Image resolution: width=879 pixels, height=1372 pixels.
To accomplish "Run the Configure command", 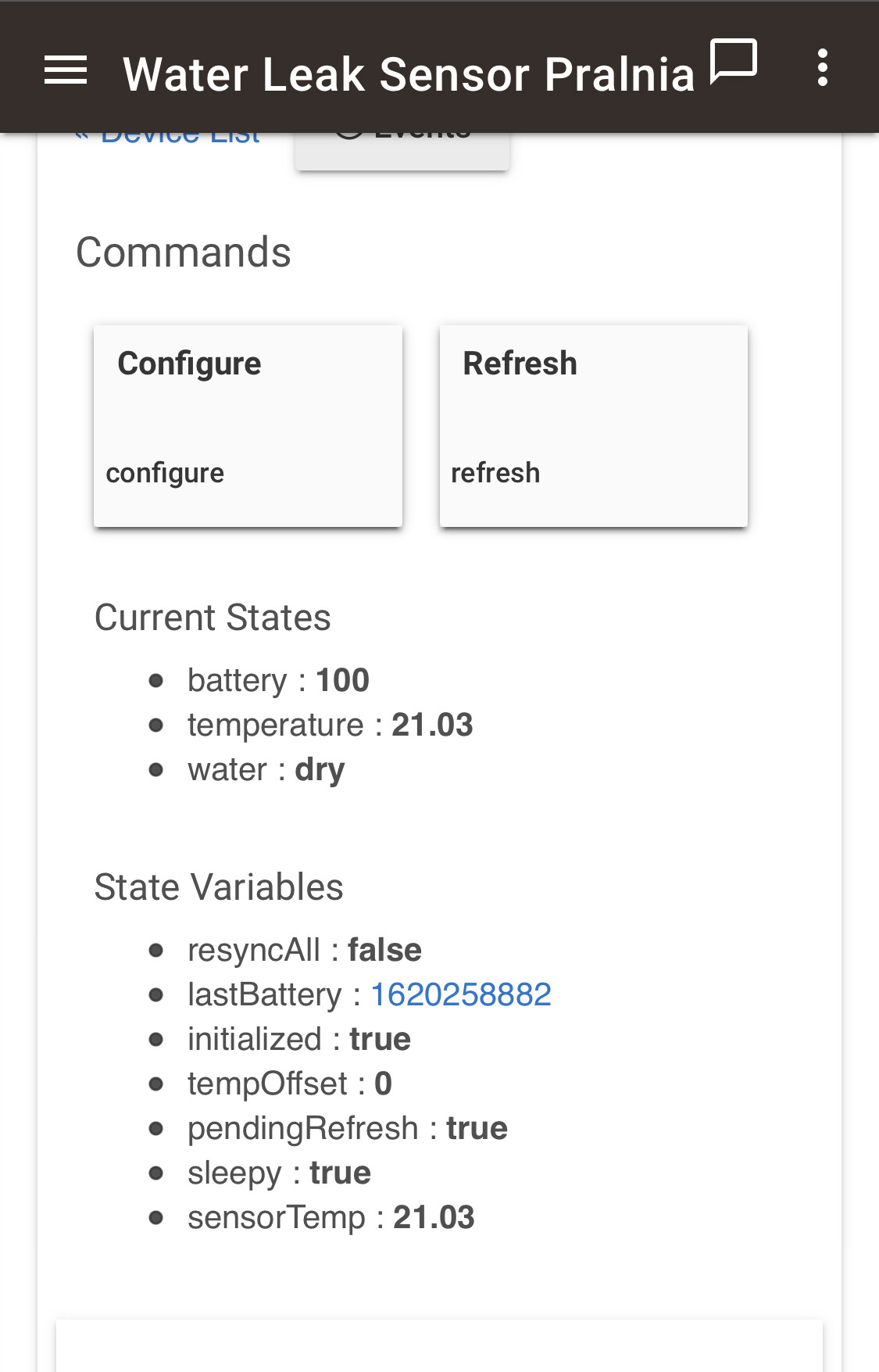I will pos(248,426).
